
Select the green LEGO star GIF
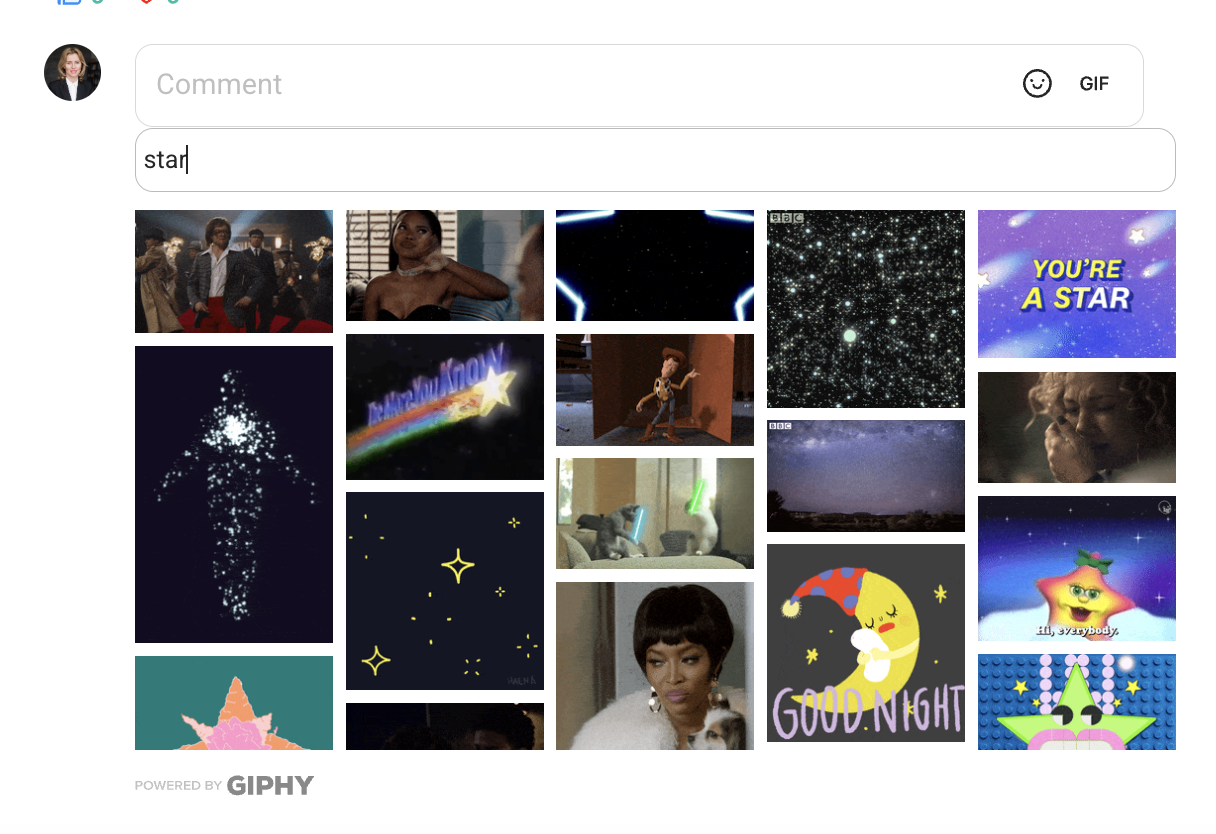(x=1077, y=702)
